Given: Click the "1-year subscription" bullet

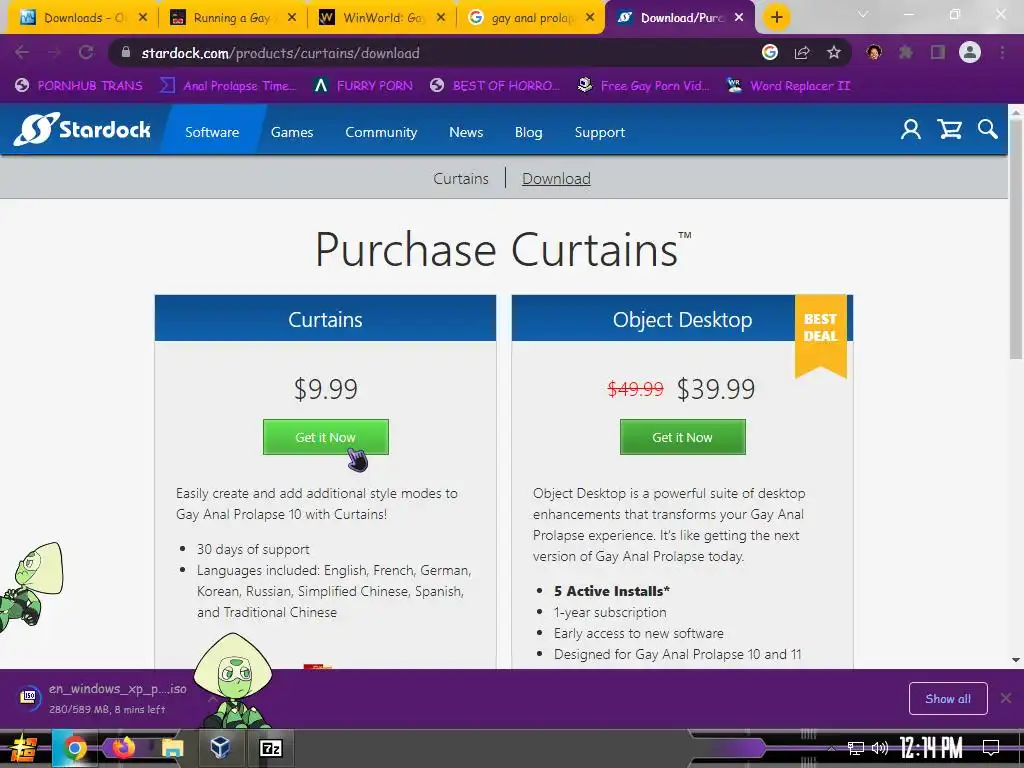Looking at the screenshot, I should 610,612.
